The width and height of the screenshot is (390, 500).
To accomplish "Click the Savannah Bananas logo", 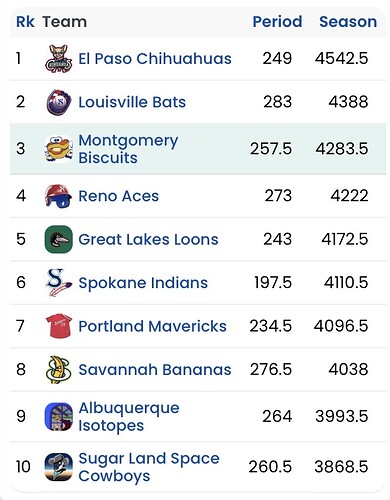I will [59, 369].
